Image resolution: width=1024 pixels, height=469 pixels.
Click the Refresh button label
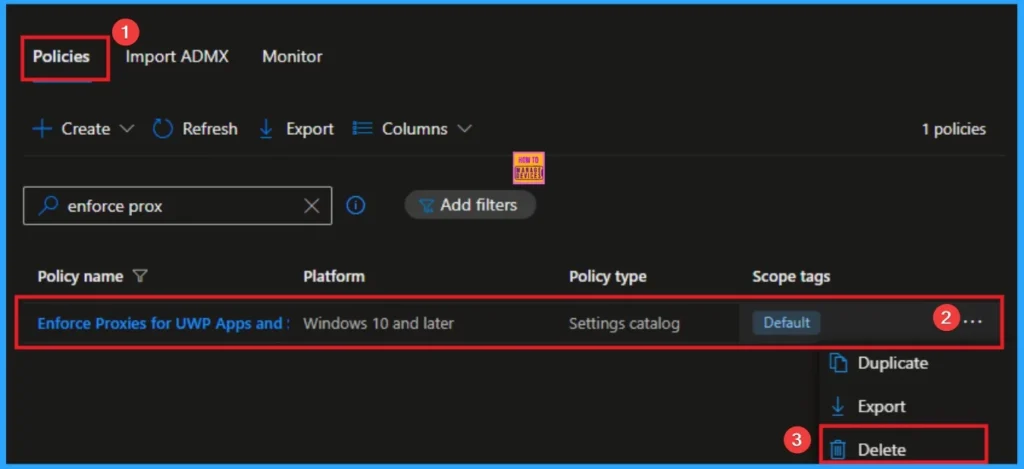tap(210, 129)
